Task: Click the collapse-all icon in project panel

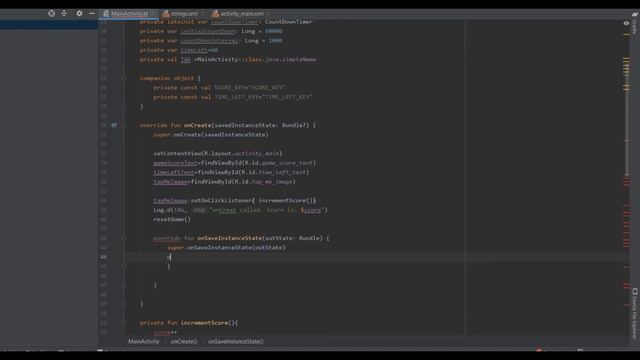Action: tap(64, 13)
